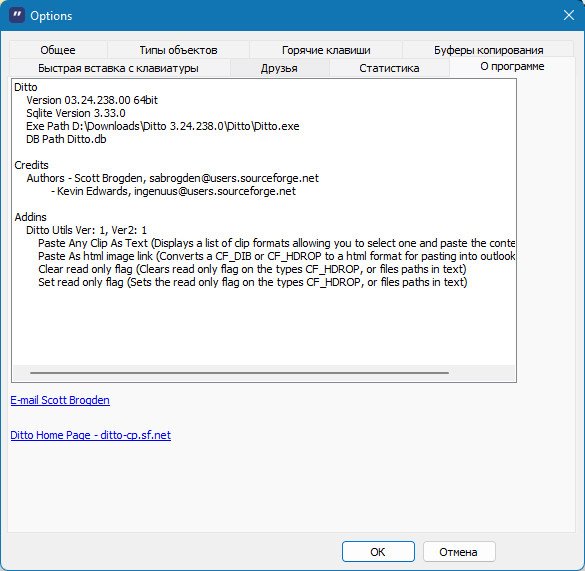The image size is (585, 571).
Task: Select the О программе tab
Action: pyautogui.click(x=512, y=66)
